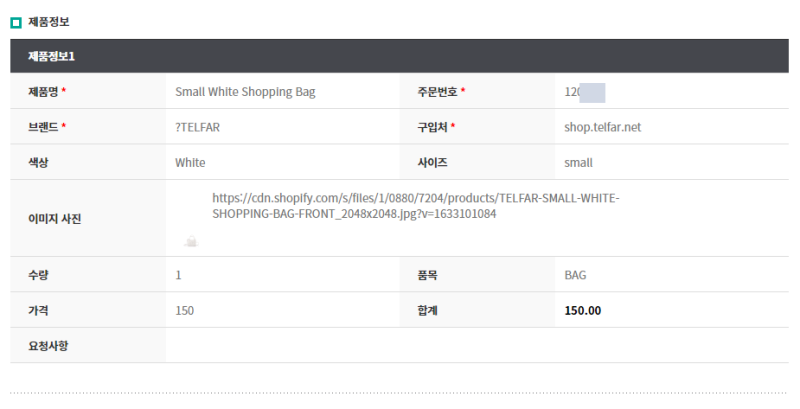Click the empty 요청사항 request field
Screen dimensions: 800x409
point(477,346)
